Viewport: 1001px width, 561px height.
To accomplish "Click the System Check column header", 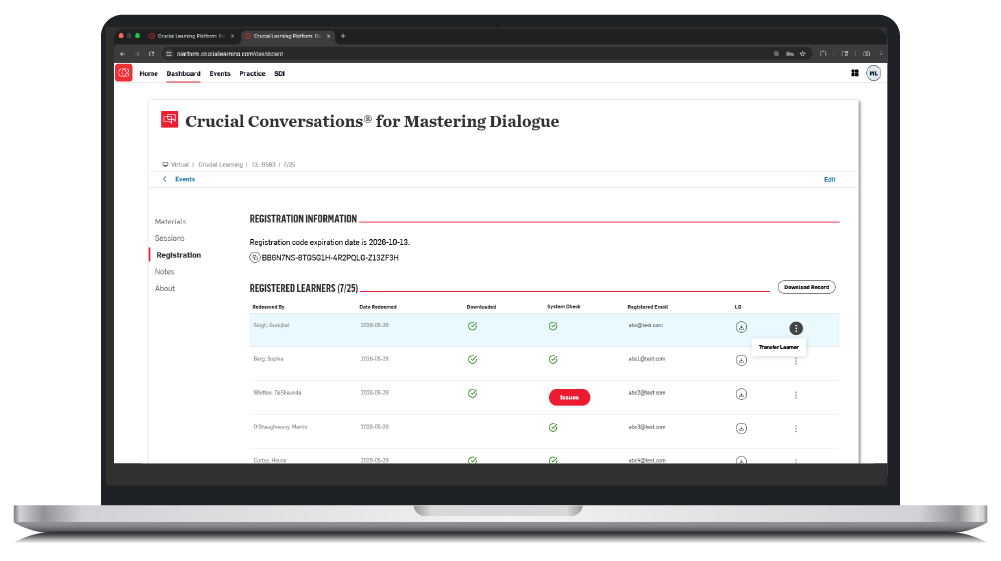I will pyautogui.click(x=564, y=306).
